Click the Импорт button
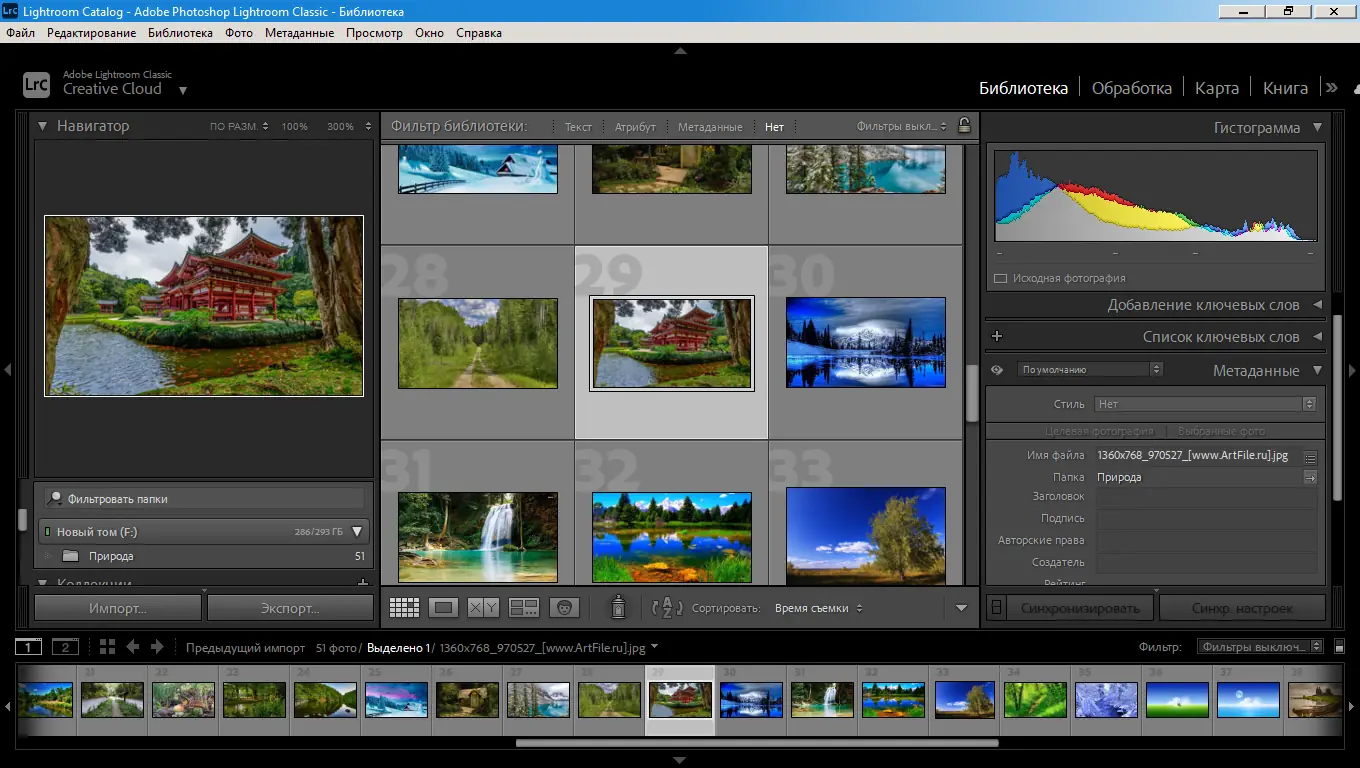Image resolution: width=1360 pixels, height=768 pixels. 116,607
